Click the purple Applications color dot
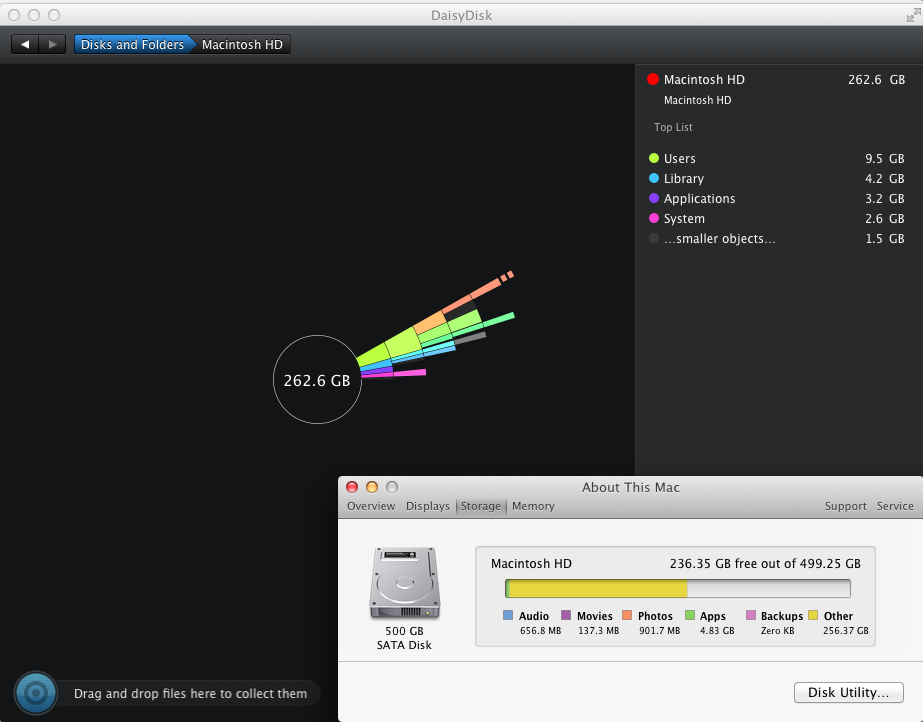The width and height of the screenshot is (923, 722). point(653,198)
